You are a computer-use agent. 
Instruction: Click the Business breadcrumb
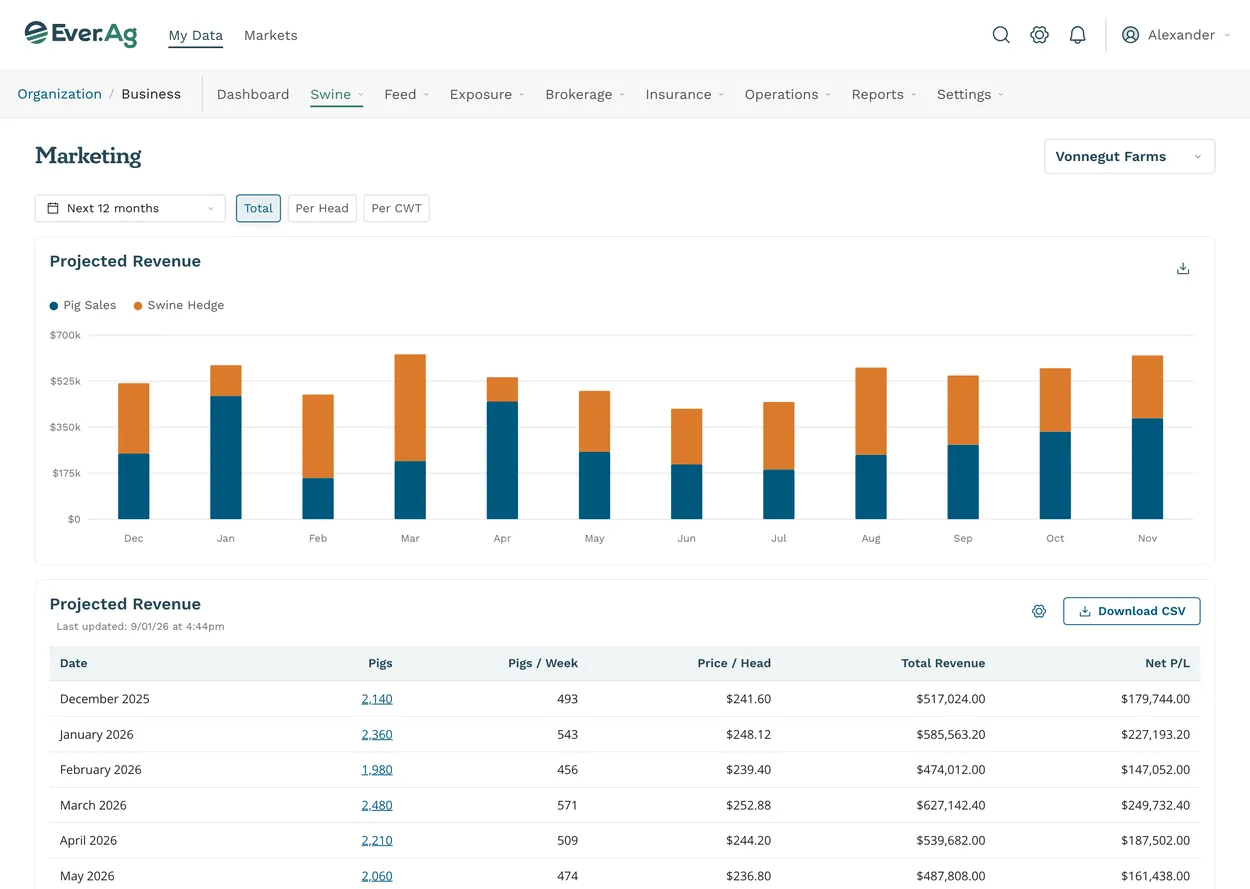[x=151, y=94]
